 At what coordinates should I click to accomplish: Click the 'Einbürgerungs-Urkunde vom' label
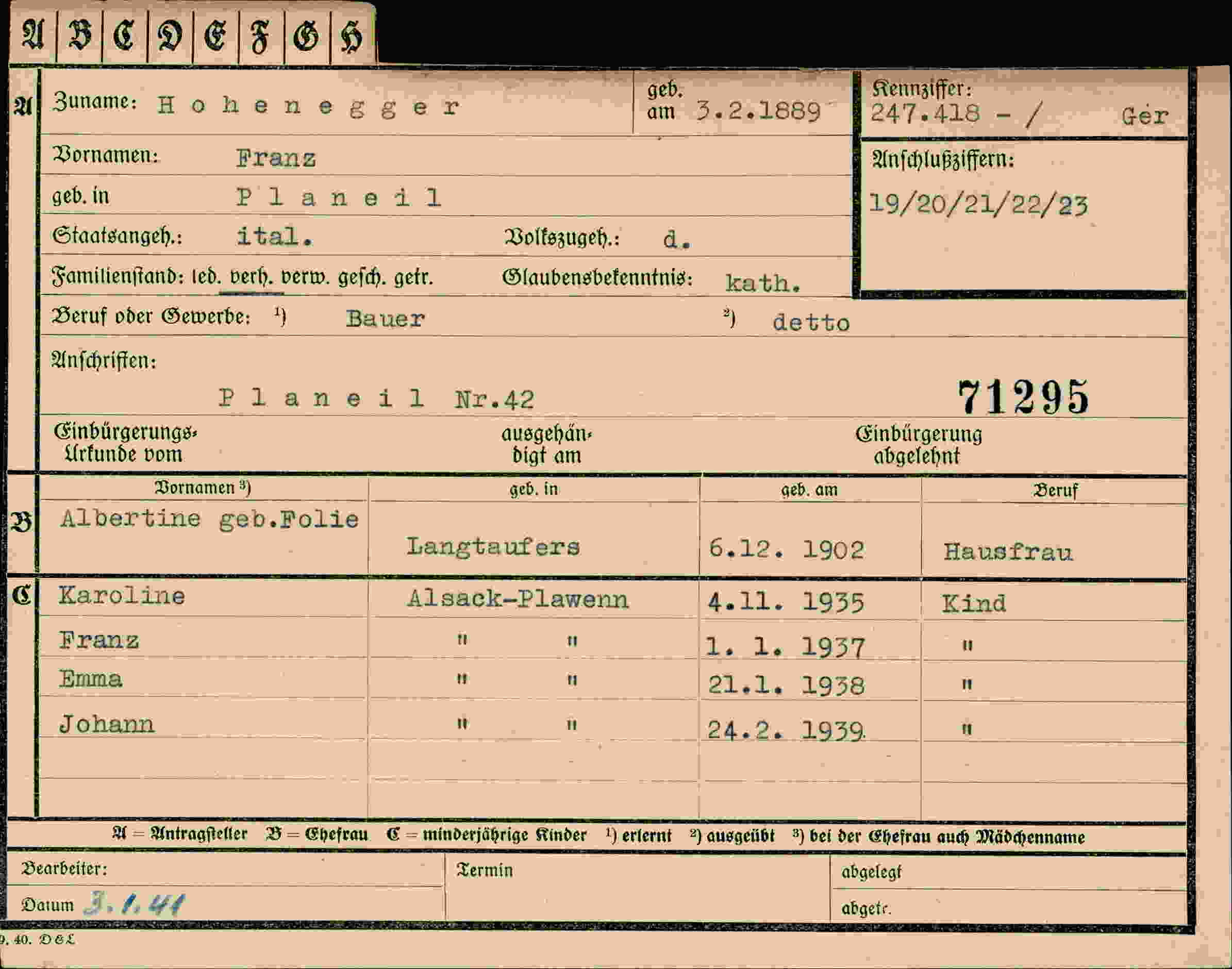125,443
